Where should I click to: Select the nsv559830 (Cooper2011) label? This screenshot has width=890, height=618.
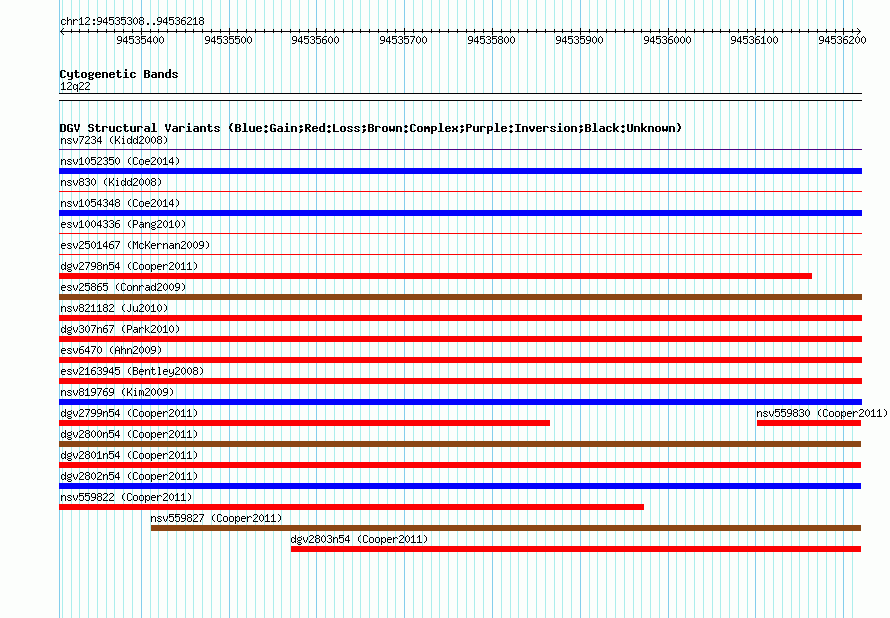pos(822,413)
